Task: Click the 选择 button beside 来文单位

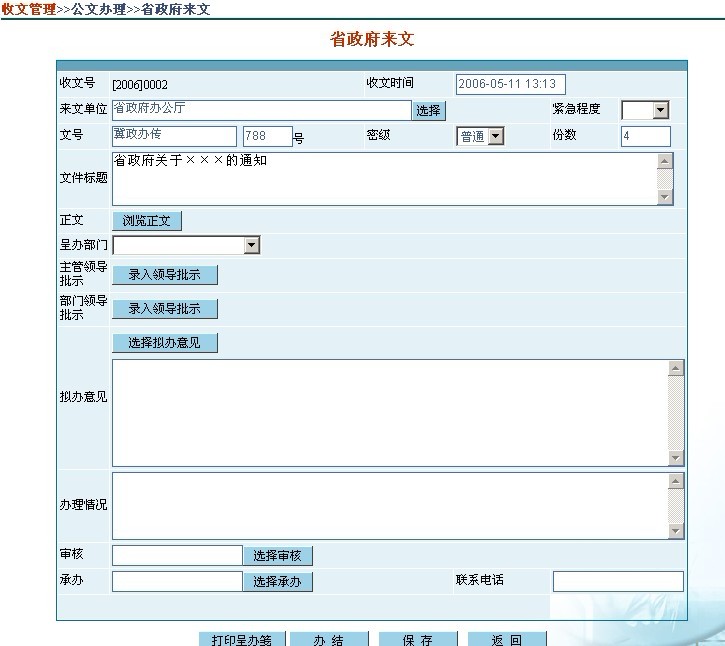Action: click(x=429, y=111)
